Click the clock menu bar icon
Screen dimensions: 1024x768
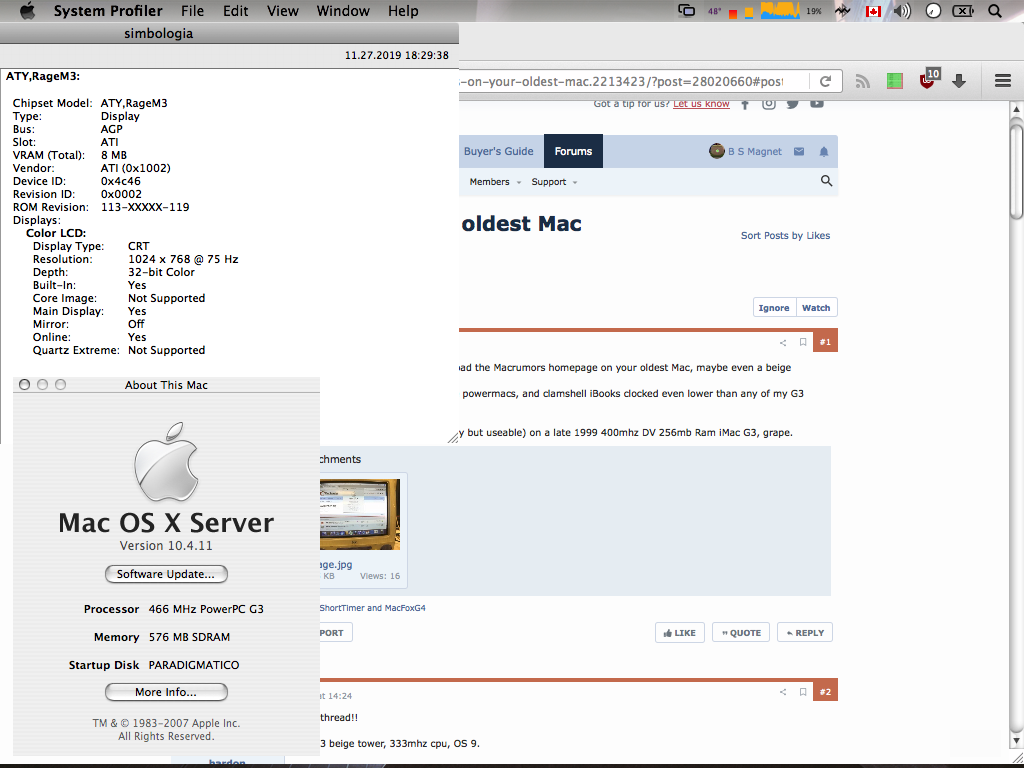click(x=933, y=11)
